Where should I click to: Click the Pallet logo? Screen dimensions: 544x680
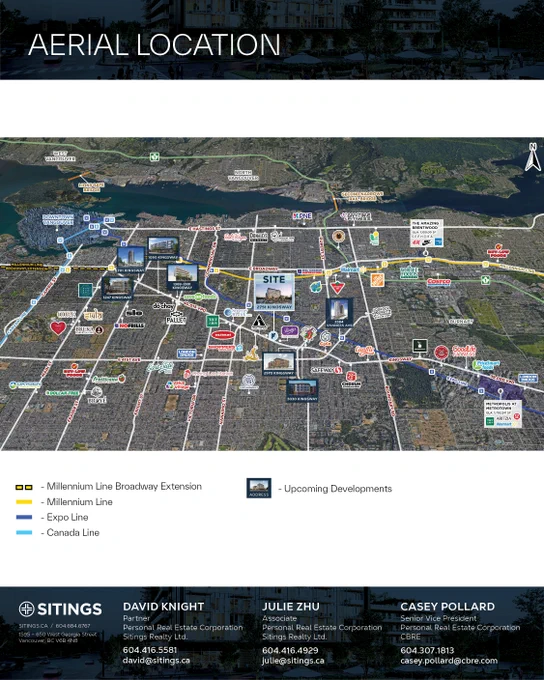176,318
